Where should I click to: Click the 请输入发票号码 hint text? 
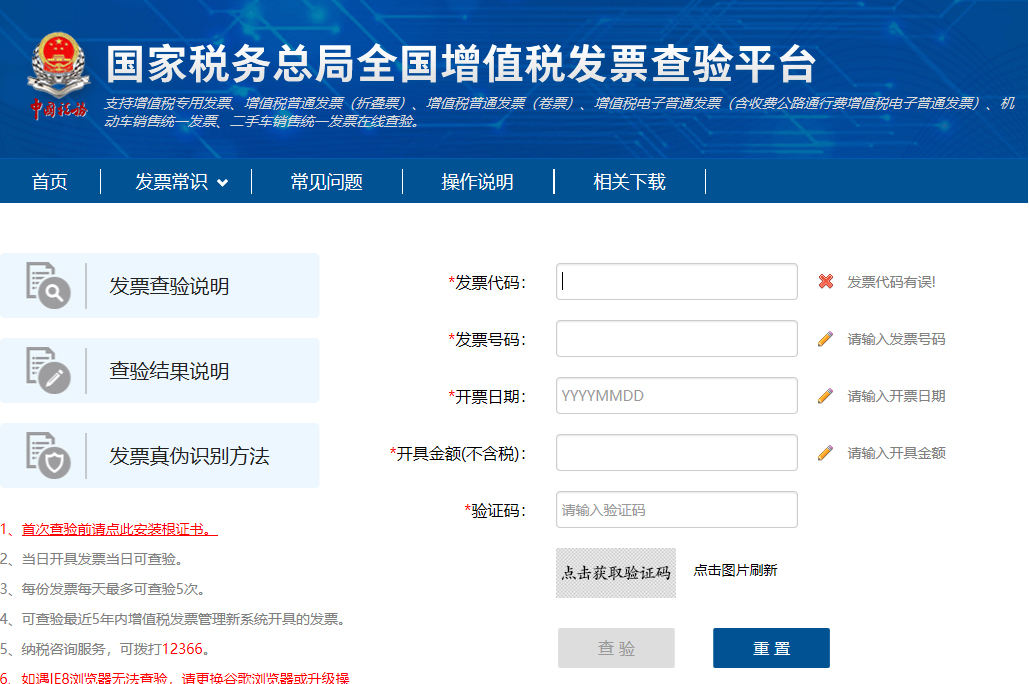pyautogui.click(x=896, y=339)
